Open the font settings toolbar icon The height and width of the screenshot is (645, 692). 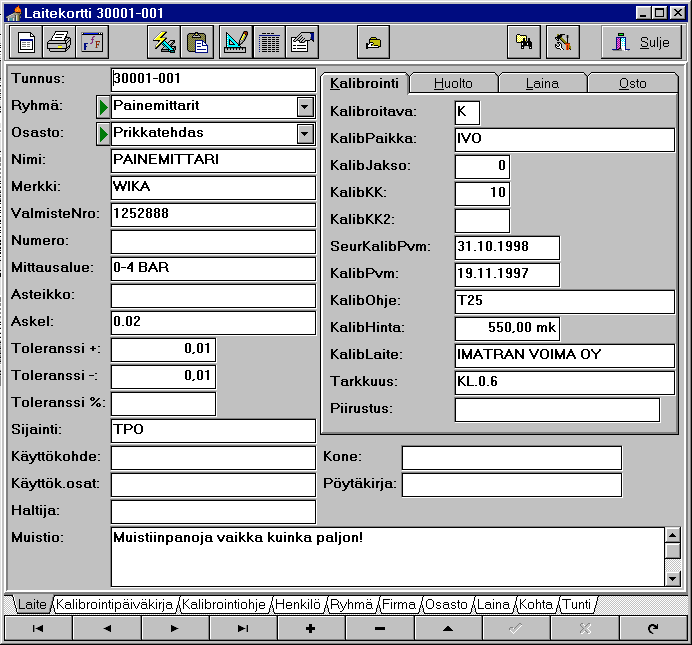[92, 42]
